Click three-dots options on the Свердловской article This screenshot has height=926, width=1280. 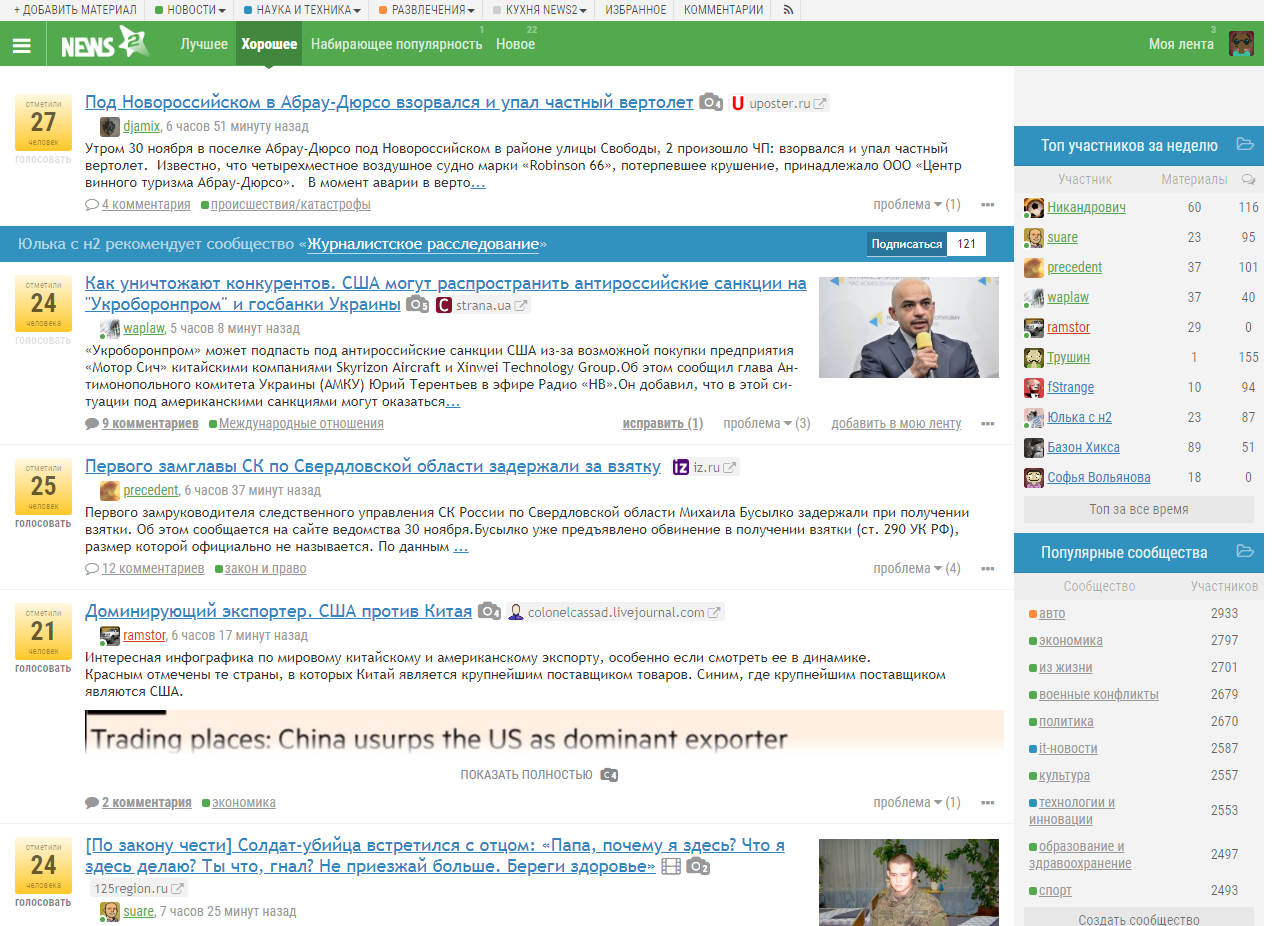click(x=988, y=569)
